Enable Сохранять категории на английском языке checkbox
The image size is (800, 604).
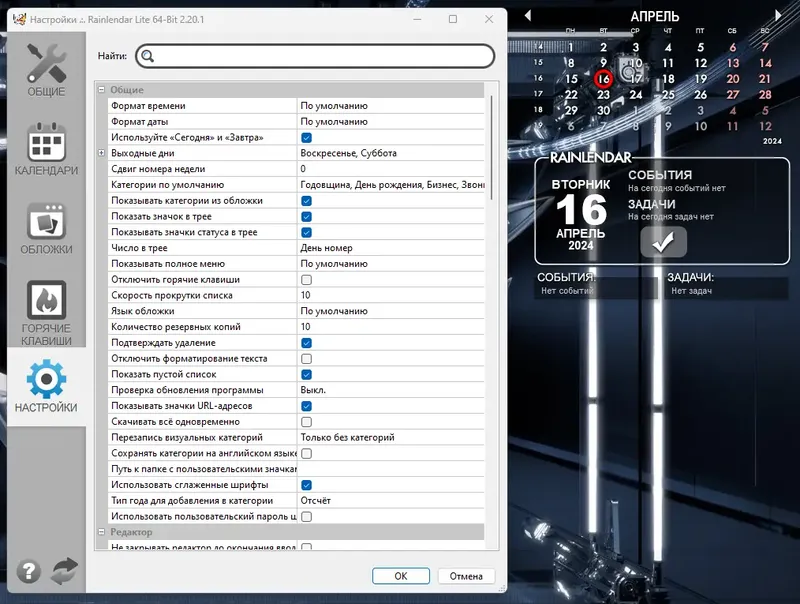click(x=307, y=454)
